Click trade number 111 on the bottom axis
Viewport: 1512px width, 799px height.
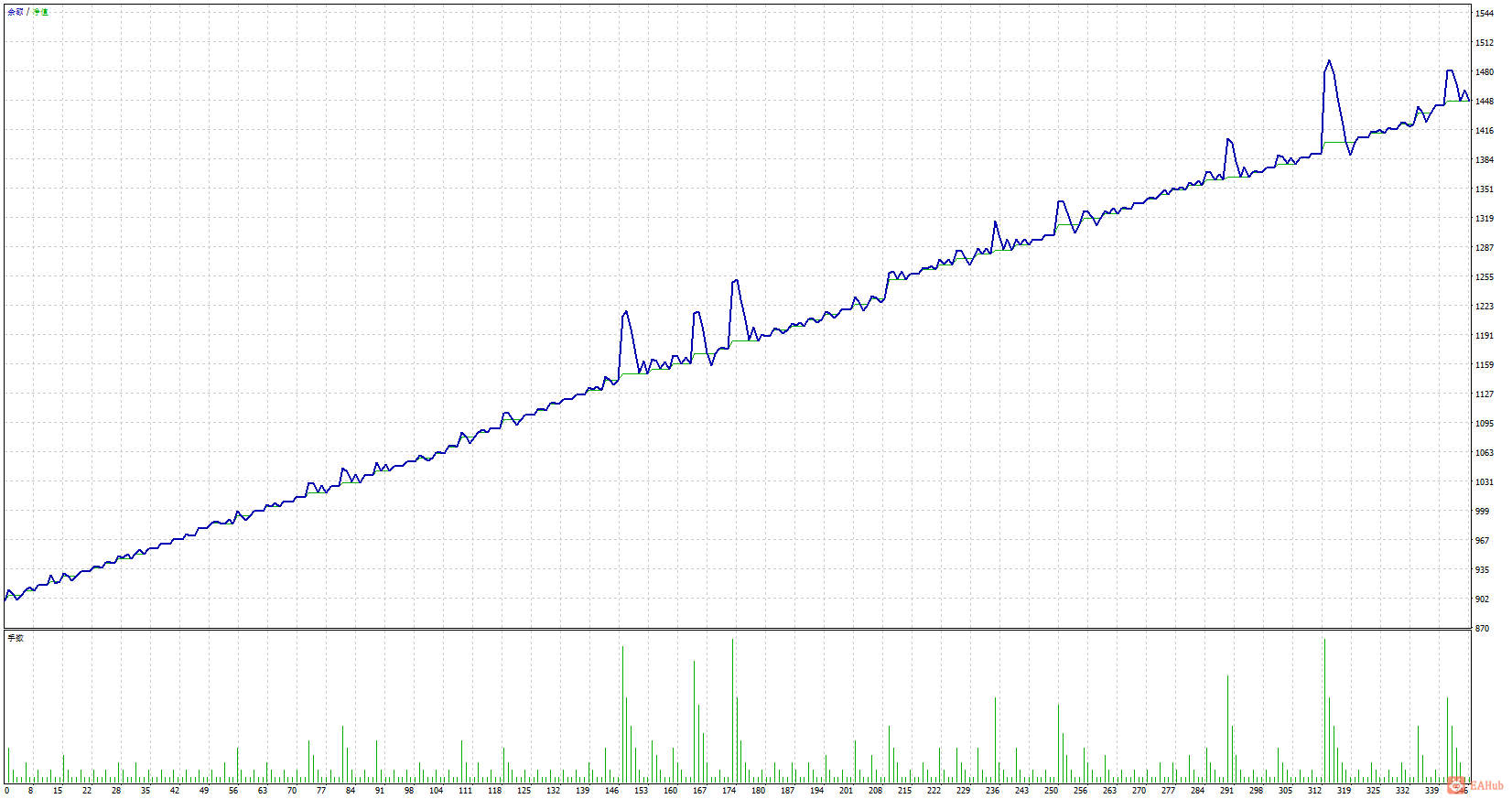[x=466, y=791]
